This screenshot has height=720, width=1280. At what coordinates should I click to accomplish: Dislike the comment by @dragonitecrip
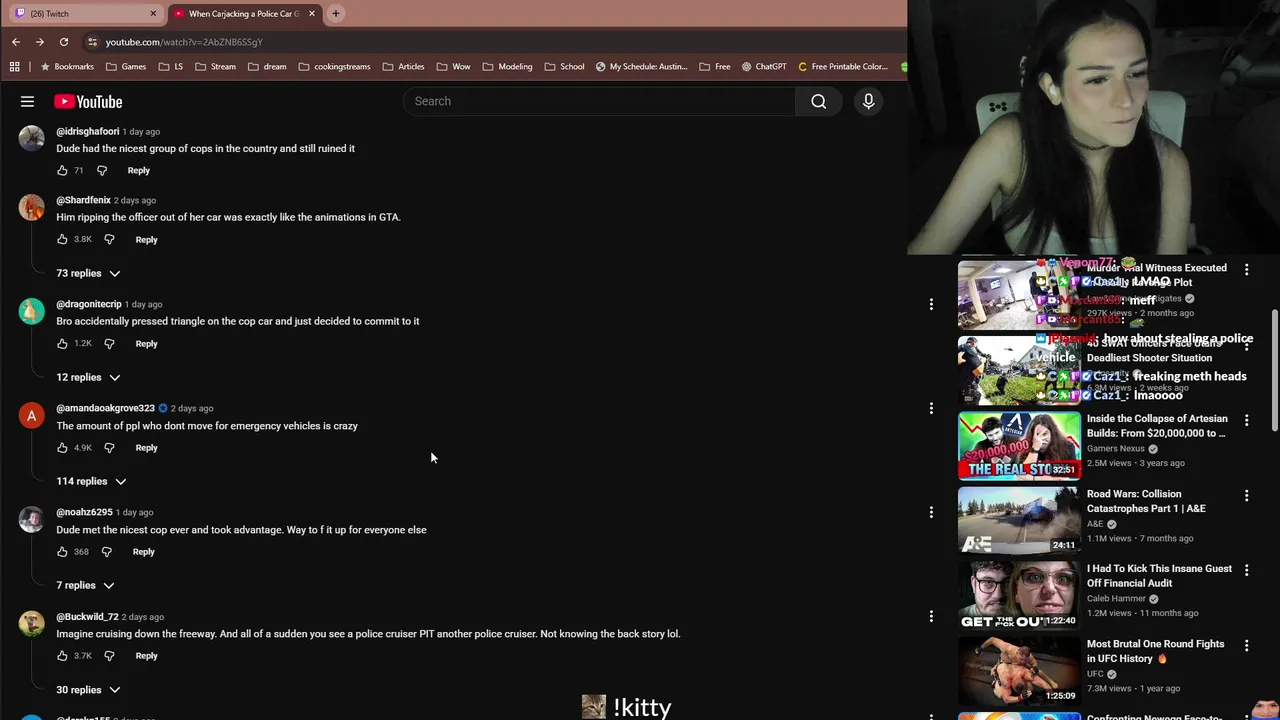click(109, 343)
